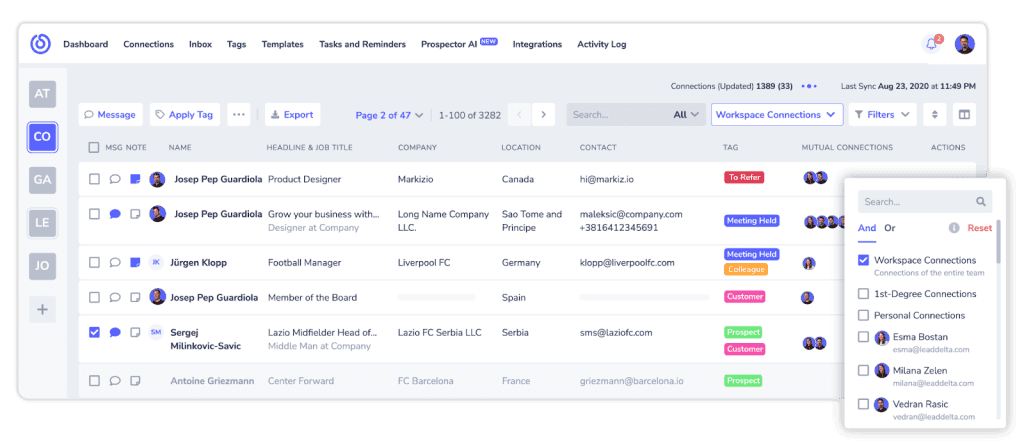Open the user profile avatar menu

[x=965, y=44]
